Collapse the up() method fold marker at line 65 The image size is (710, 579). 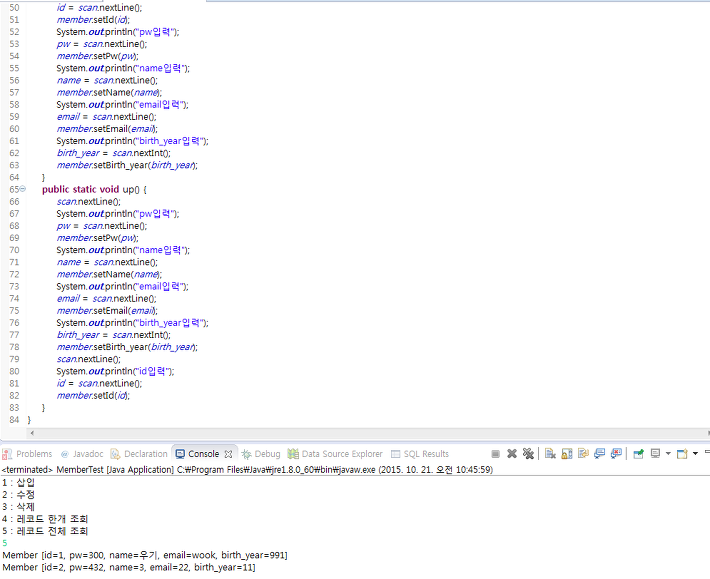click(23, 189)
